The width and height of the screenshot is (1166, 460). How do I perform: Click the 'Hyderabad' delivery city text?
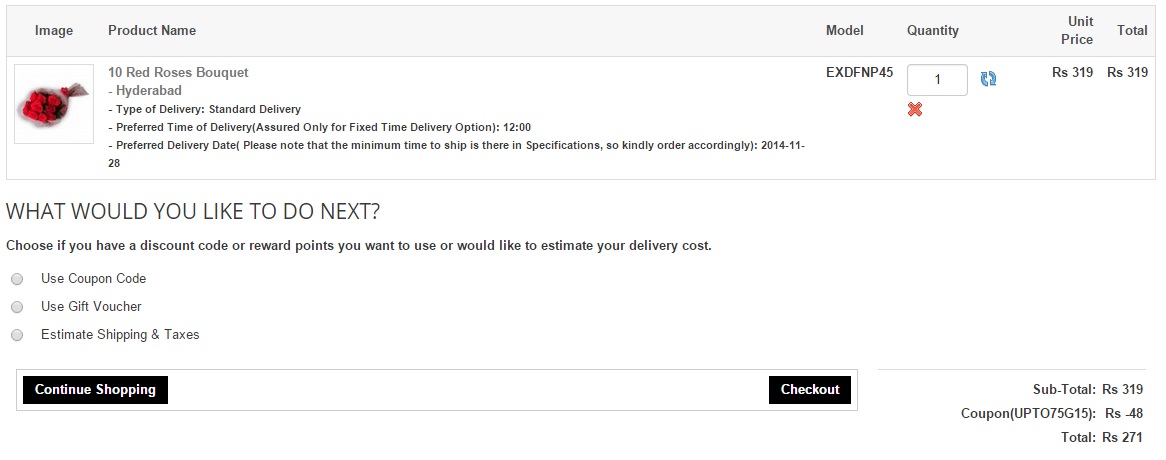click(x=149, y=90)
